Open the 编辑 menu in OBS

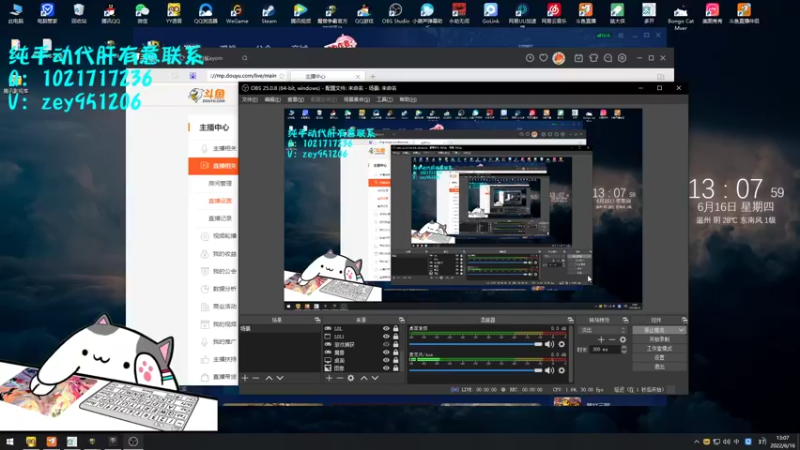pyautogui.click(x=272, y=99)
